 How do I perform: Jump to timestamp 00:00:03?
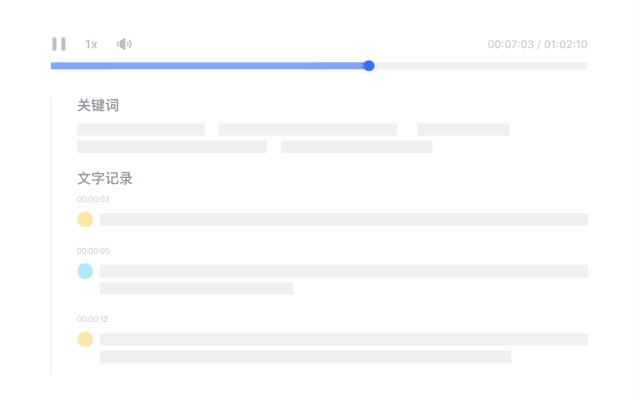93,199
